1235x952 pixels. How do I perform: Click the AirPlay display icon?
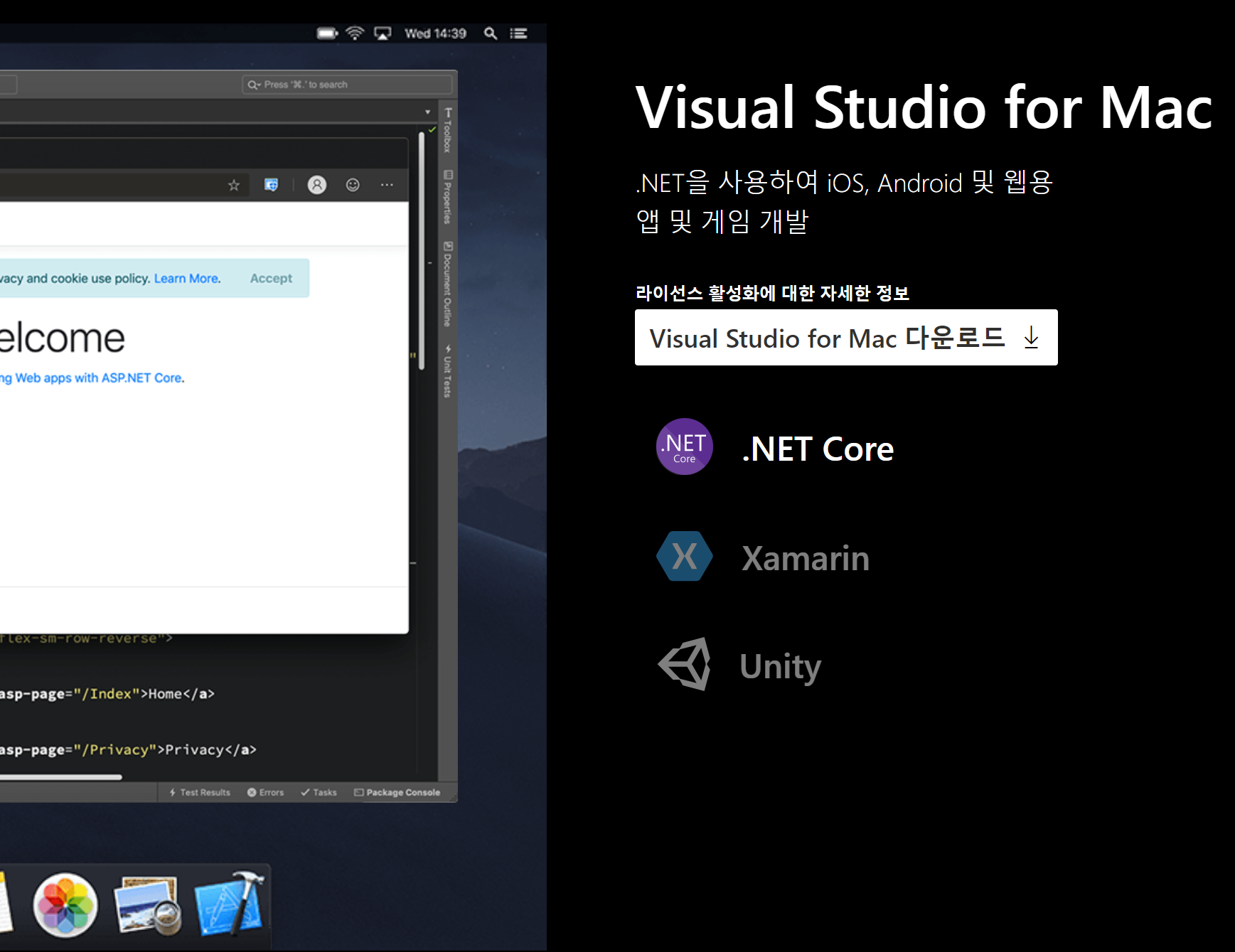(383, 33)
